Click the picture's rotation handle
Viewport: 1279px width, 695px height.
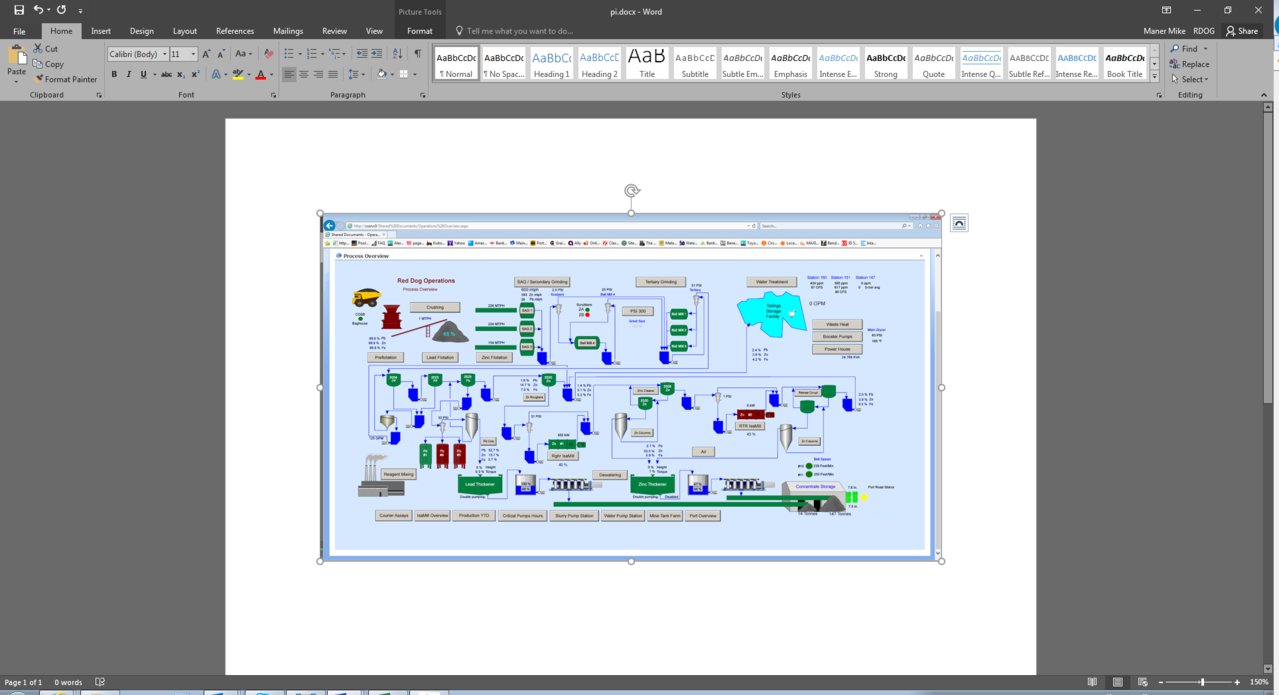click(x=631, y=190)
